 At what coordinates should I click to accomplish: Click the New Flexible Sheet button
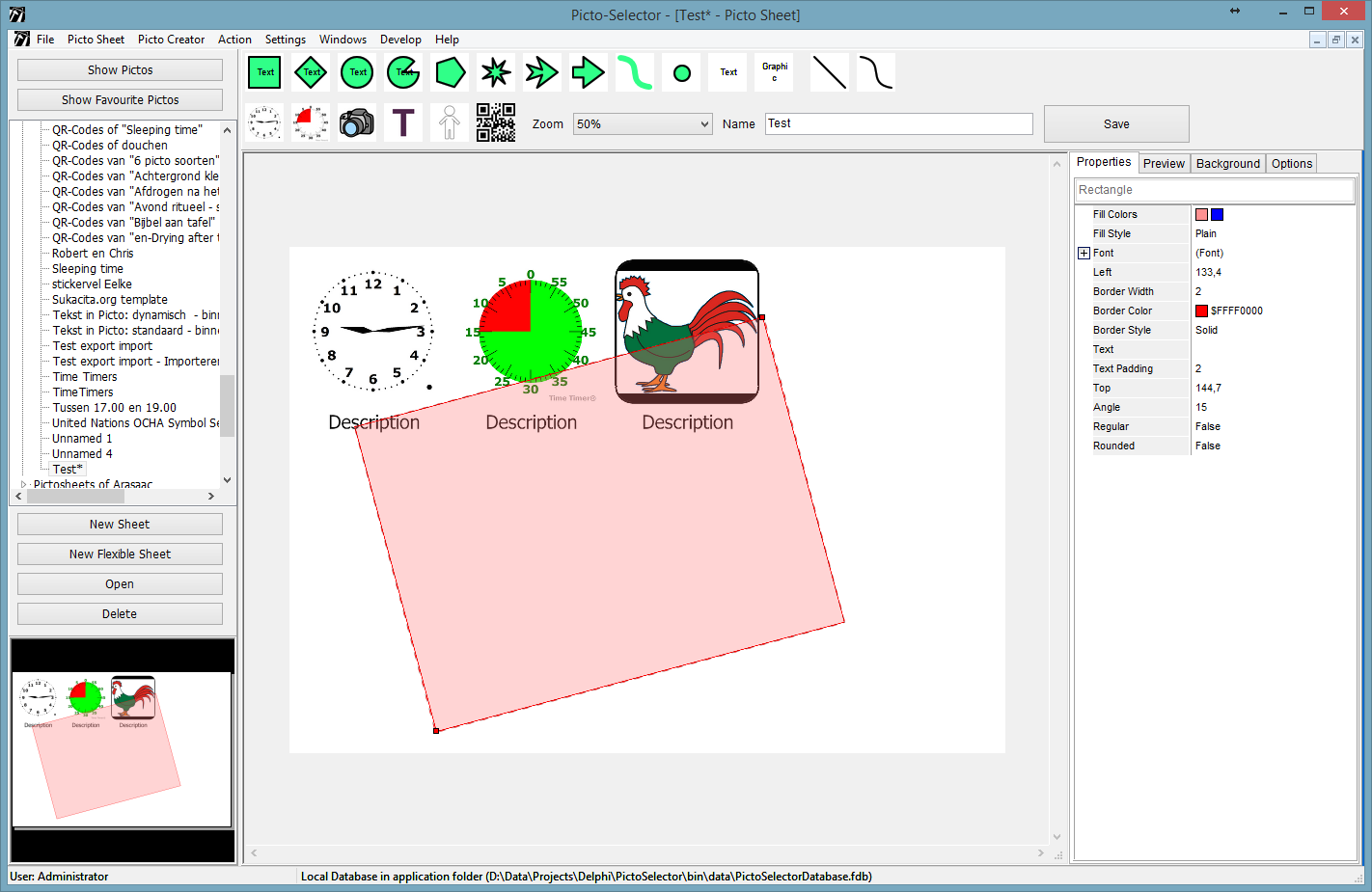[x=120, y=554]
